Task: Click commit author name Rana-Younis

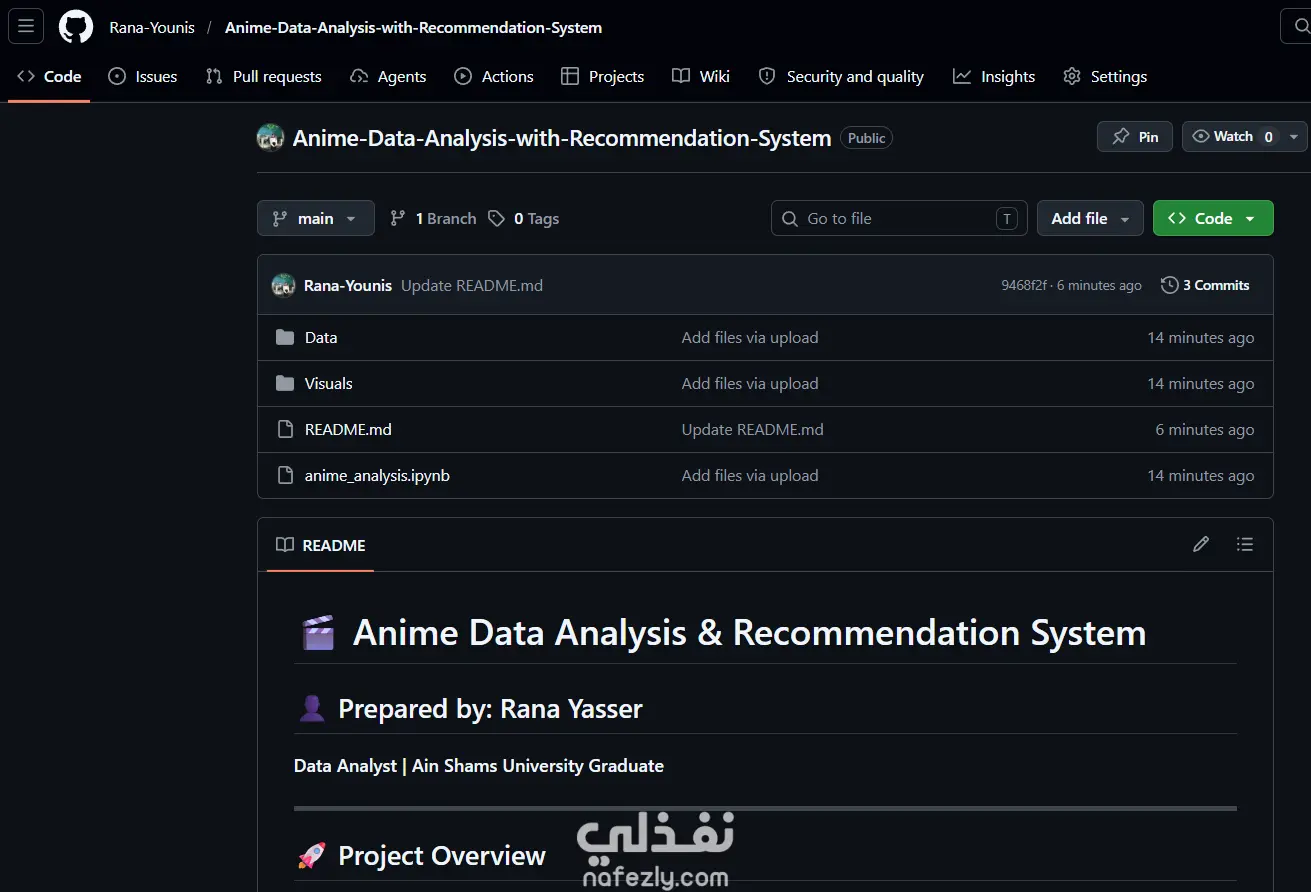Action: (348, 285)
